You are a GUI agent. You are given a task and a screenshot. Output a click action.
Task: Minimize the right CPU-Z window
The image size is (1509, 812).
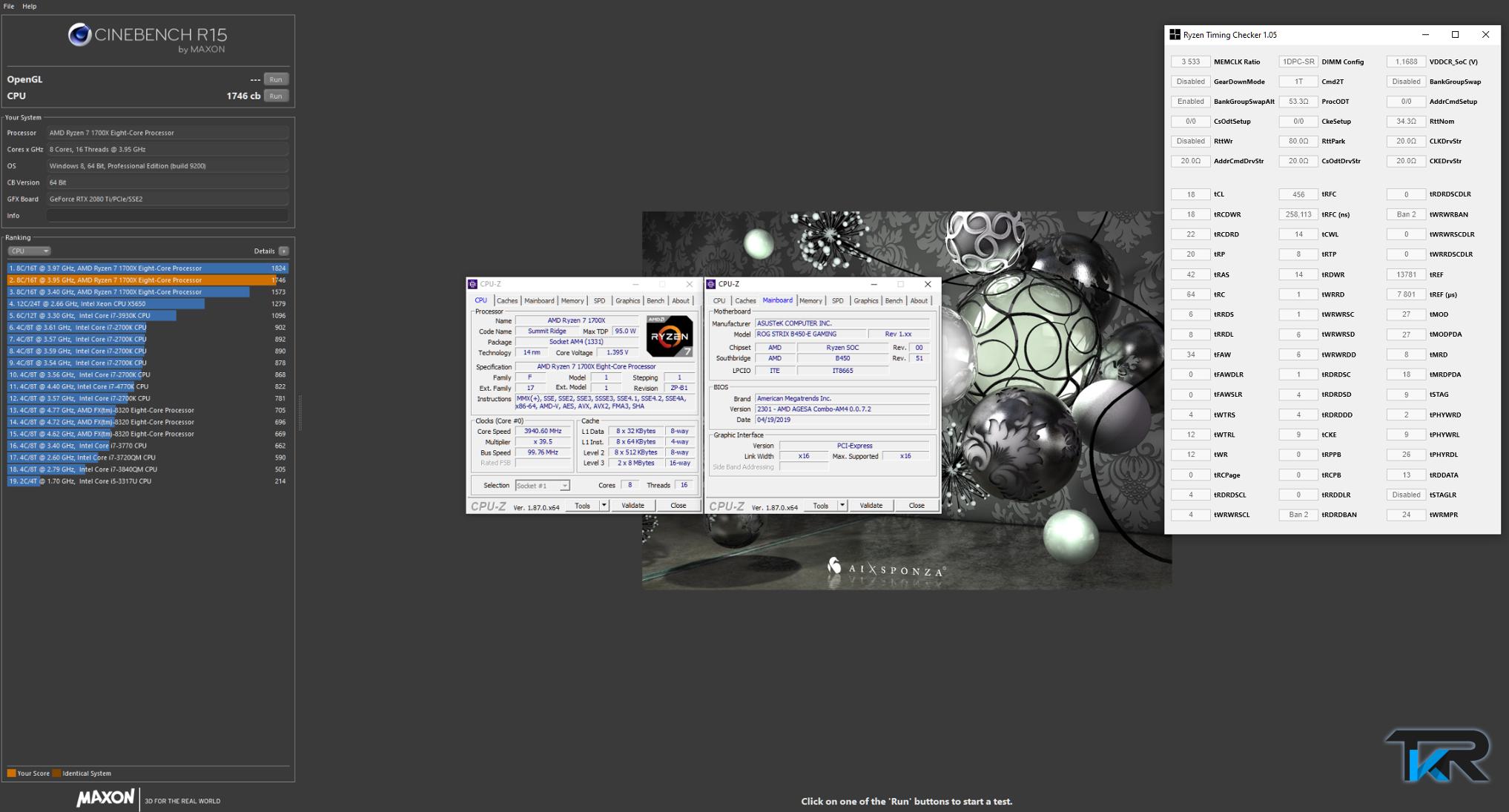pyautogui.click(x=874, y=284)
